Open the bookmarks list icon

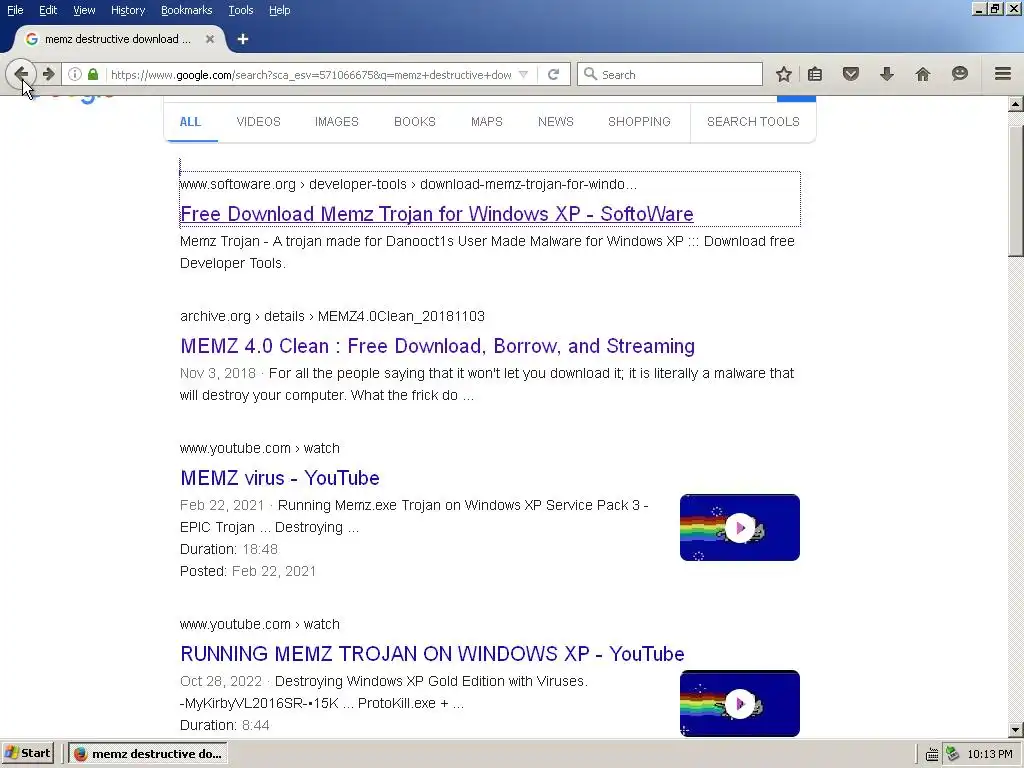815,74
